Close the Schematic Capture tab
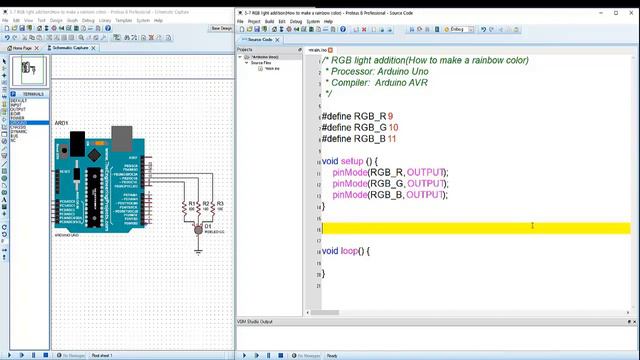The width and height of the screenshot is (640, 360). point(93,48)
